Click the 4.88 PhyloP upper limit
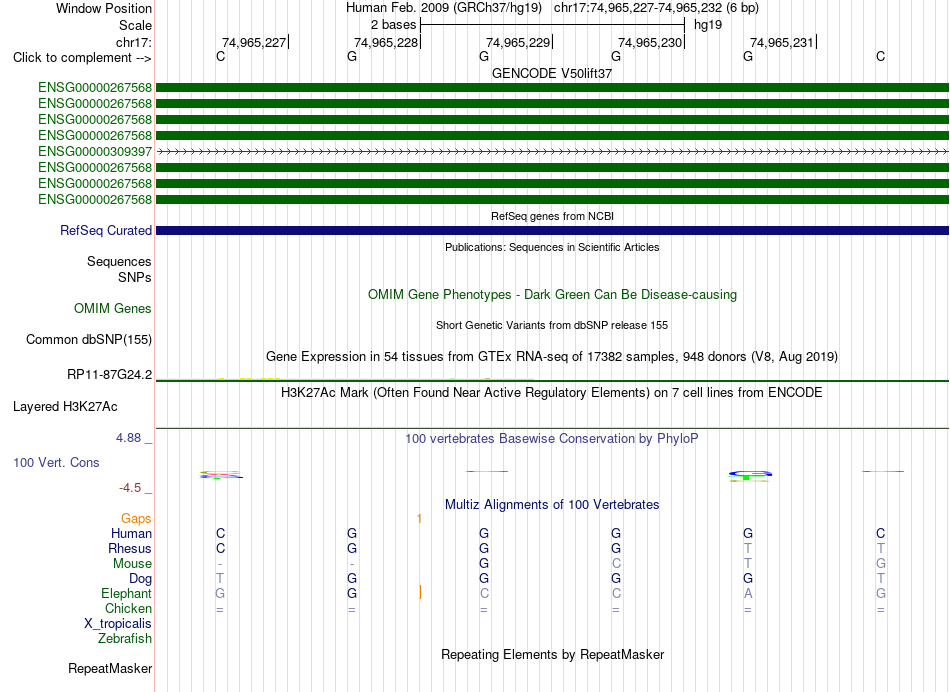 click(x=128, y=437)
